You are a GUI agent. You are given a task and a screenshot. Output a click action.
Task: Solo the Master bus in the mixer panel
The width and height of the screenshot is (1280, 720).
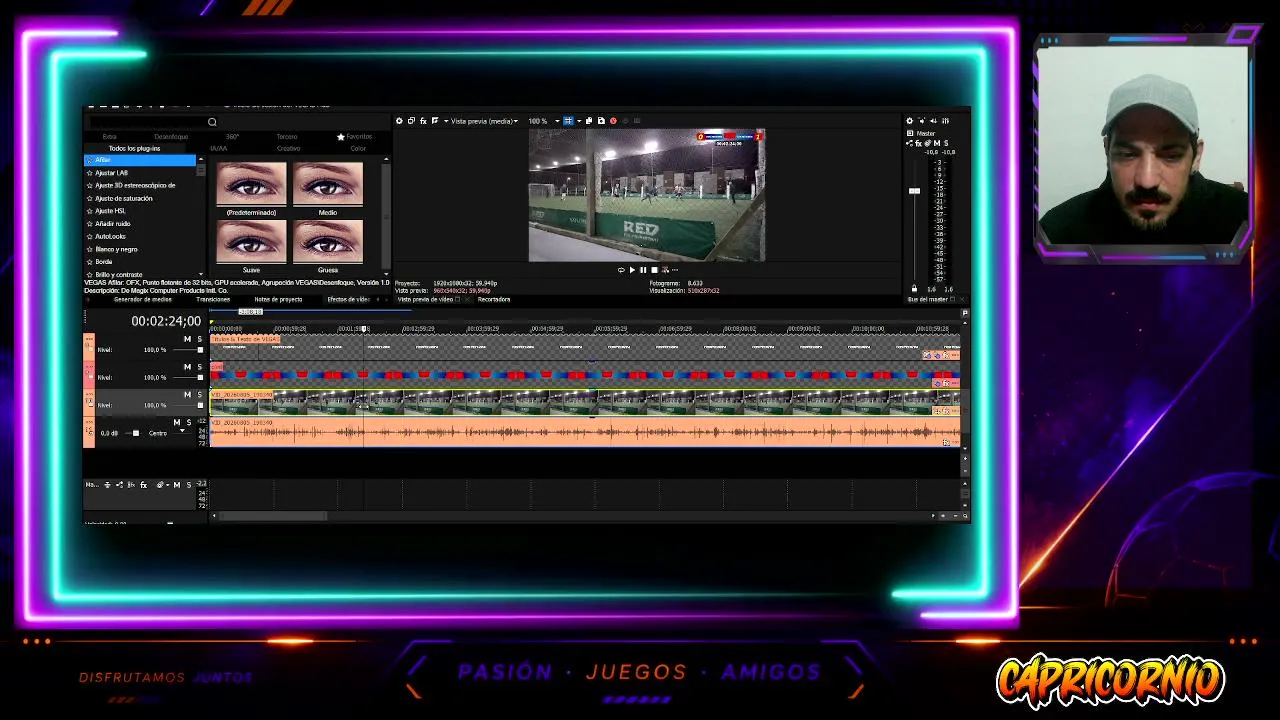click(x=946, y=143)
